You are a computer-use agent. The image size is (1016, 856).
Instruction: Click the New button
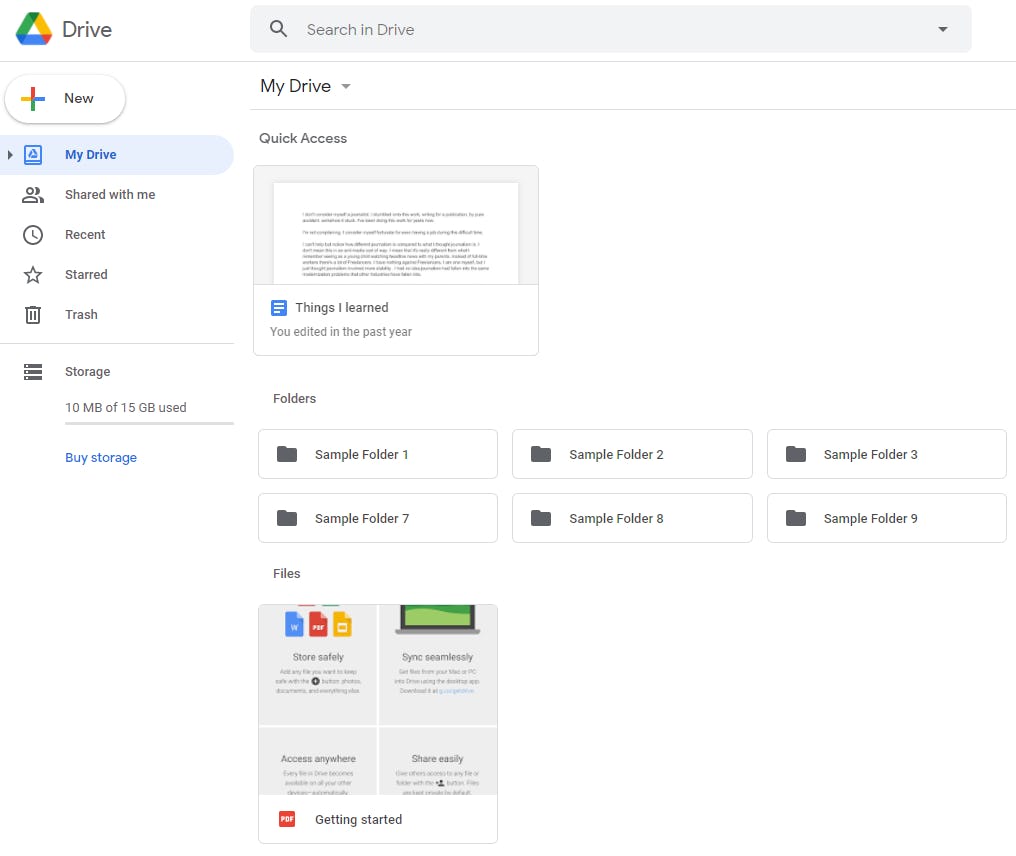point(64,98)
